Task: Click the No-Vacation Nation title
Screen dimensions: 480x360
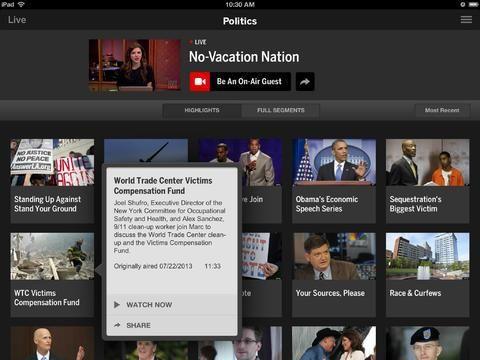Action: tap(244, 57)
